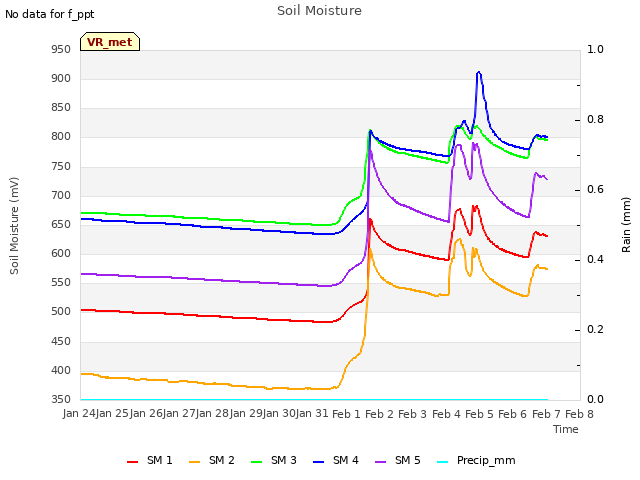Click the 650 y-axis tick label
This screenshot has height=480, width=640.
pyautogui.click(x=61, y=224)
